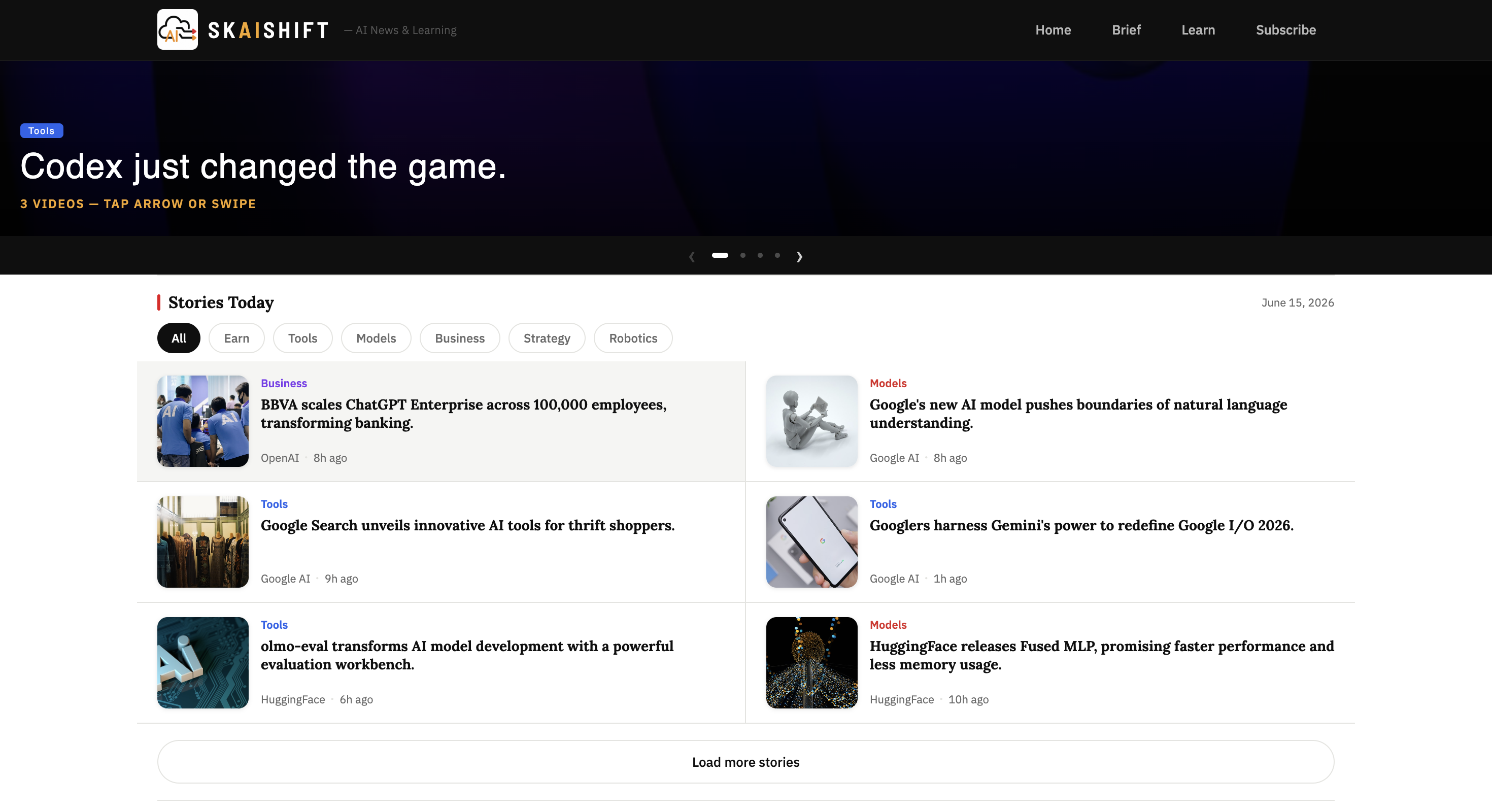Filter stories by Robotics pill
Viewport: 1492px width, 812px height.
click(x=633, y=338)
